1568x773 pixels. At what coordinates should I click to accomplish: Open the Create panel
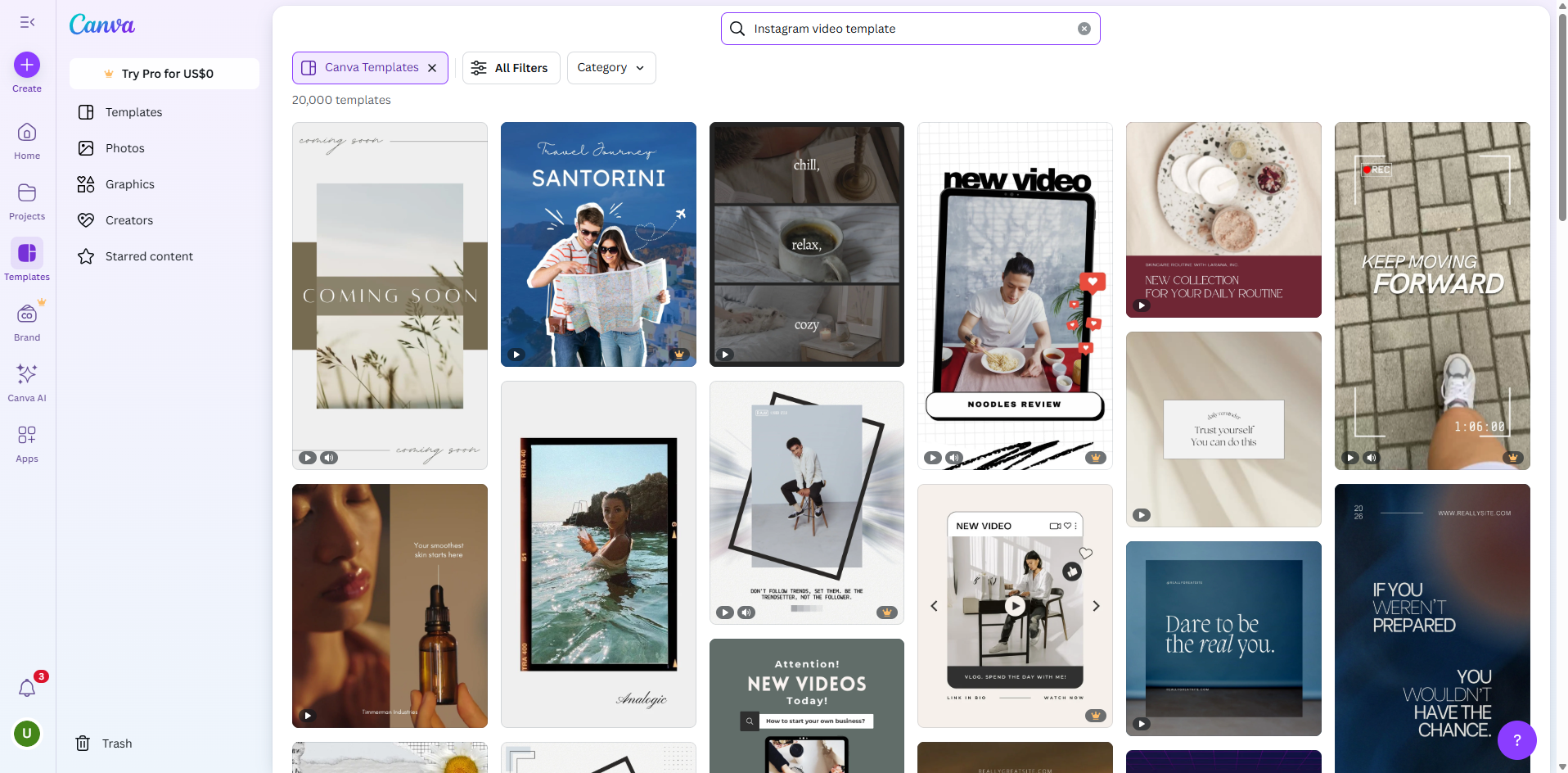point(26,65)
